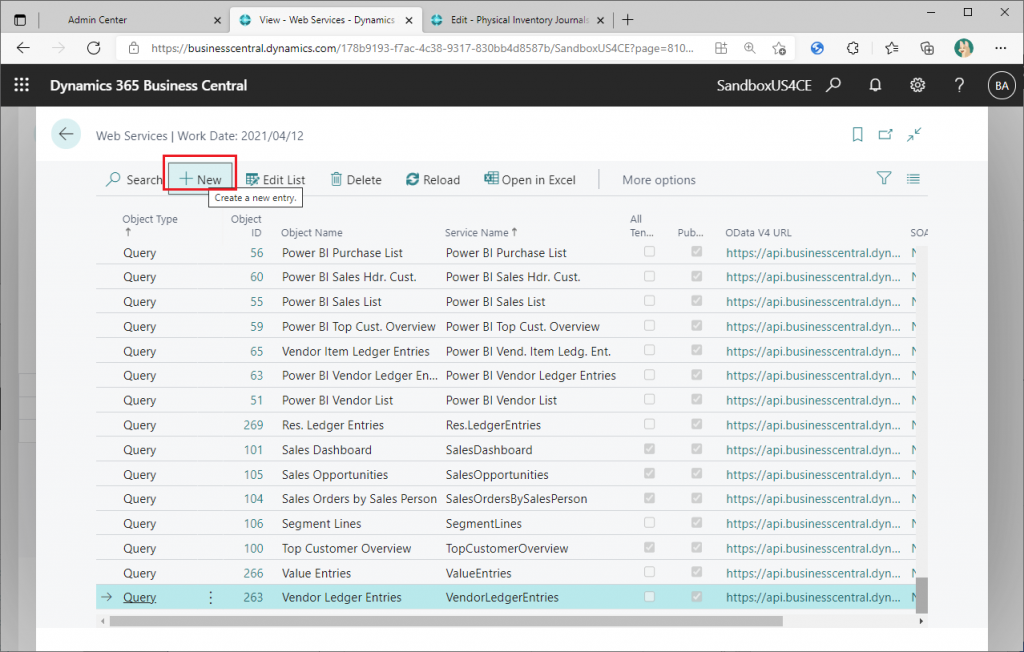Image resolution: width=1024 pixels, height=652 pixels.
Task: Toggle All Tenants checkbox for Vendor Ledger Entries
Action: (649, 596)
